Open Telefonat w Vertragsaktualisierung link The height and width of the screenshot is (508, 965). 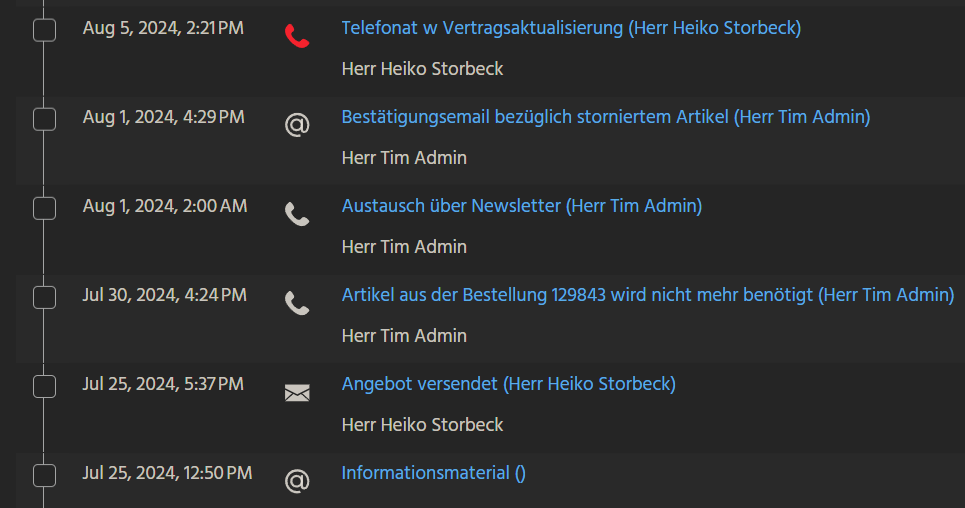click(570, 28)
